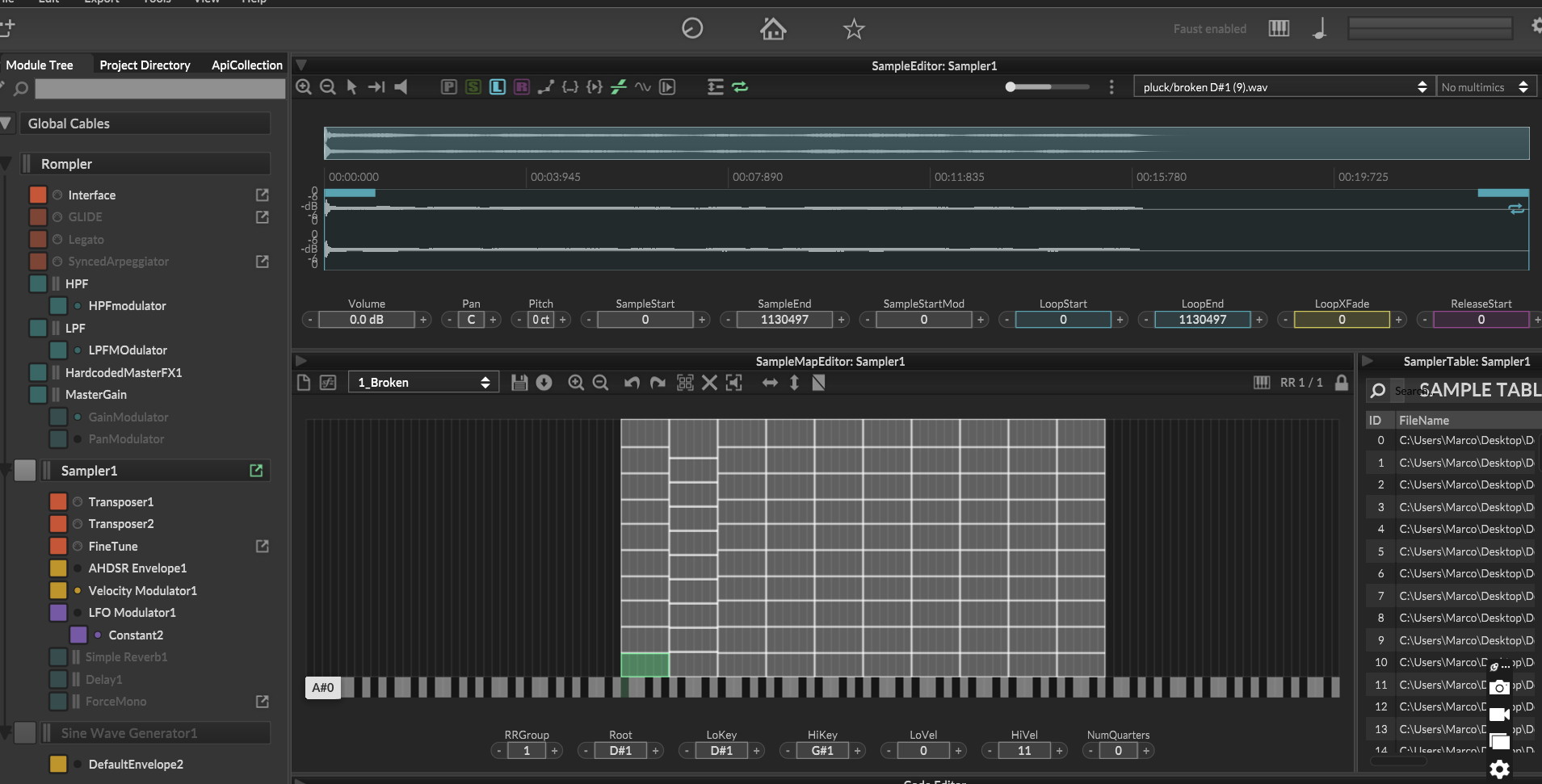Click the LoopXFade yellow value field

pos(1342,320)
